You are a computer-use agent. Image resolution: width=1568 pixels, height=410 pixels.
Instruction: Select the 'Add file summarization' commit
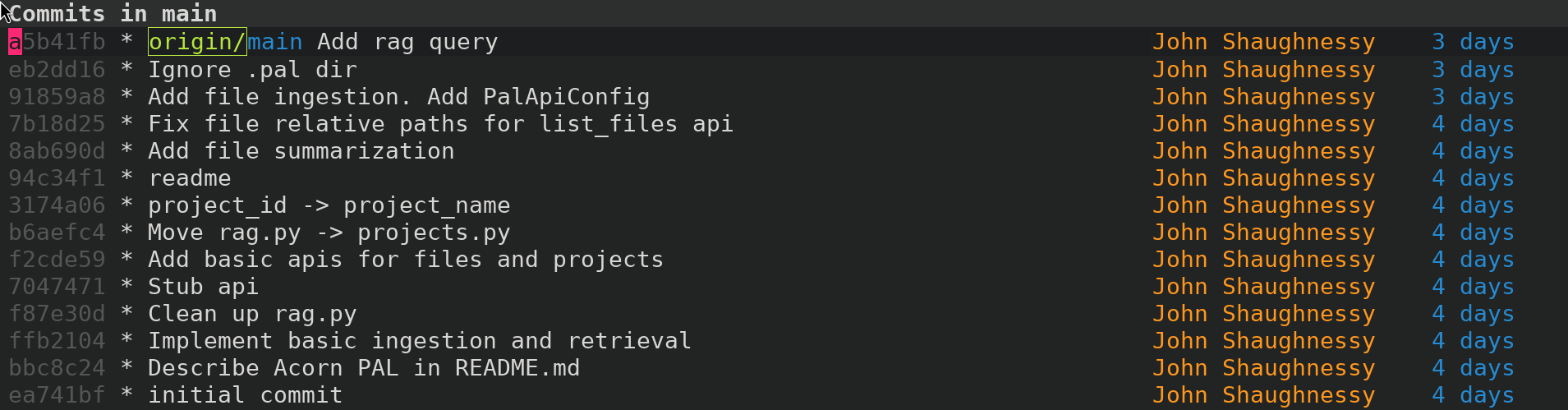[x=784, y=151]
